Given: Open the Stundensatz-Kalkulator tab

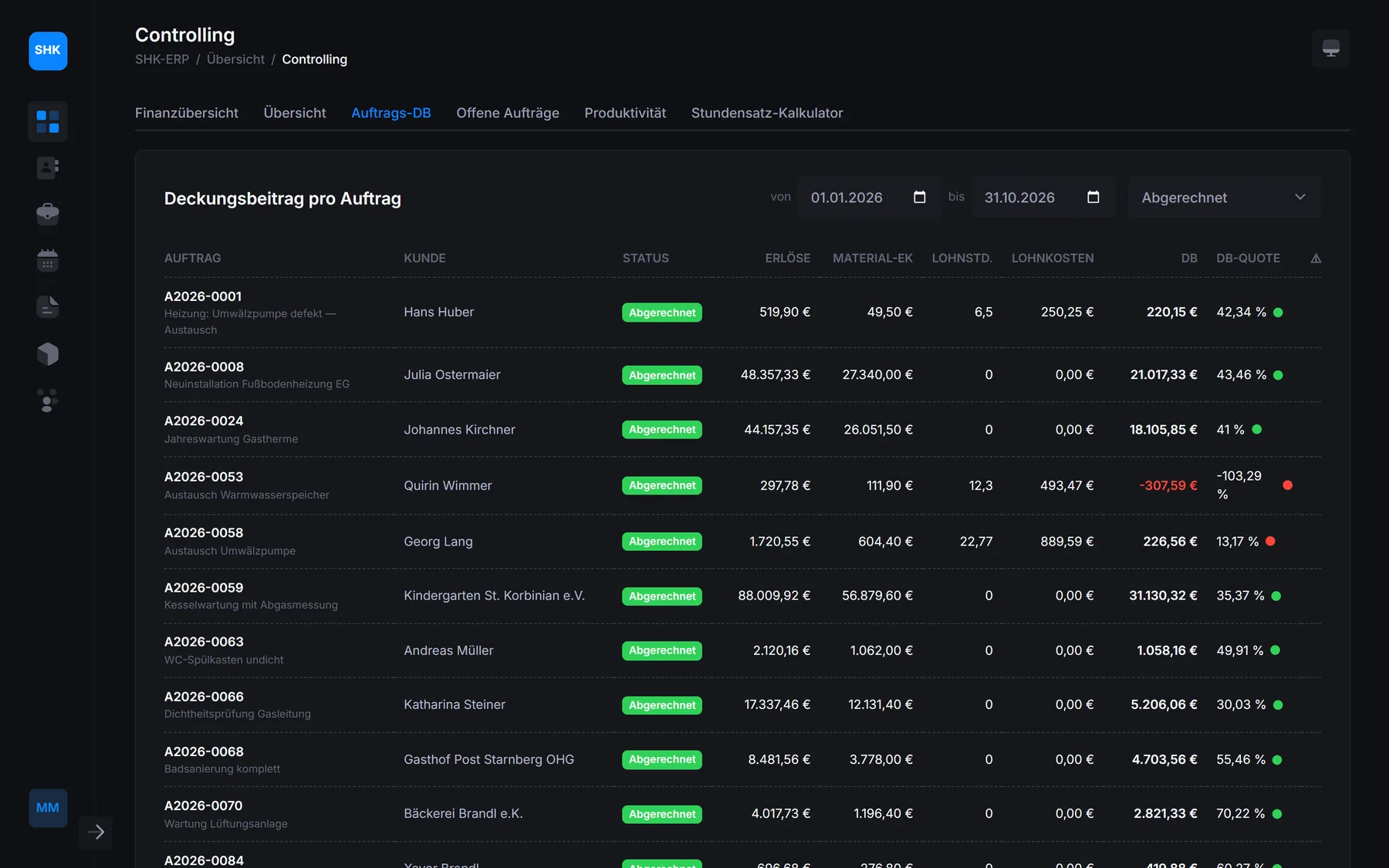Looking at the screenshot, I should tap(767, 113).
